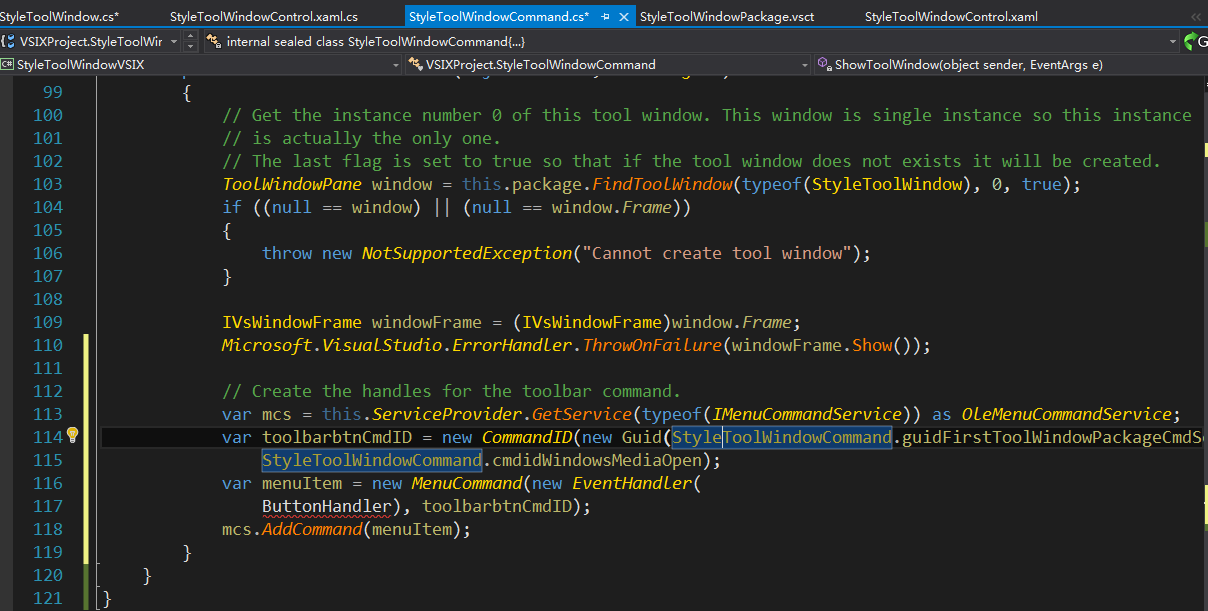Switch to the StyleToolWindow.cs tab

(x=60, y=17)
